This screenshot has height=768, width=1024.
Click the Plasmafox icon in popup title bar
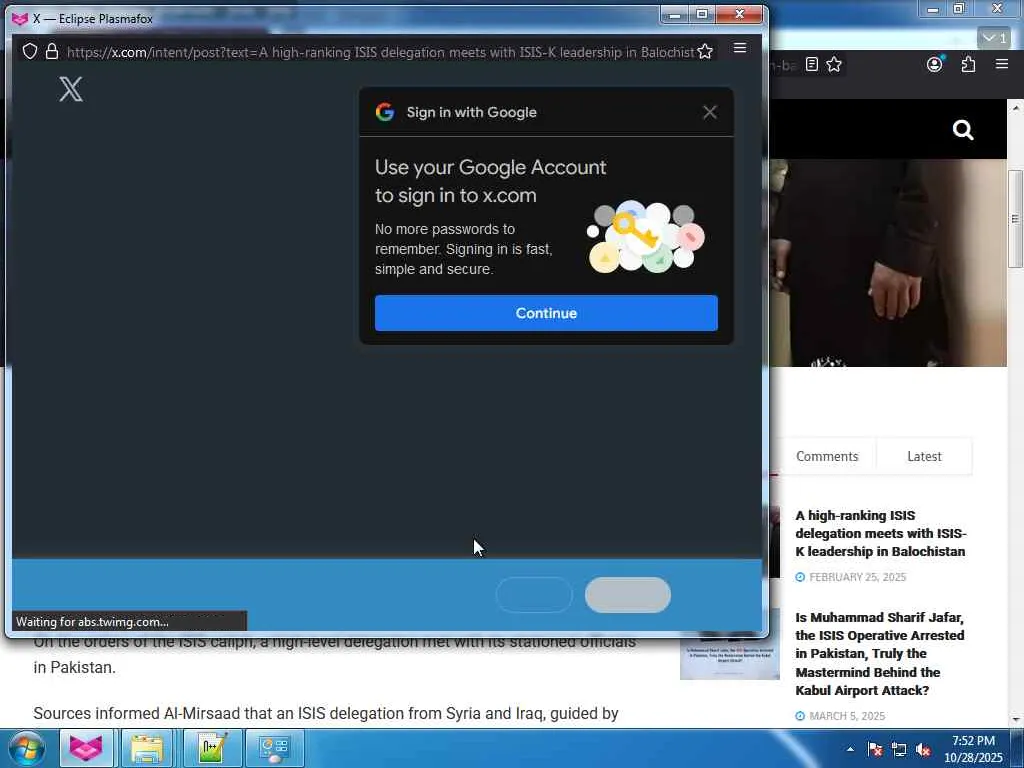pos(20,19)
